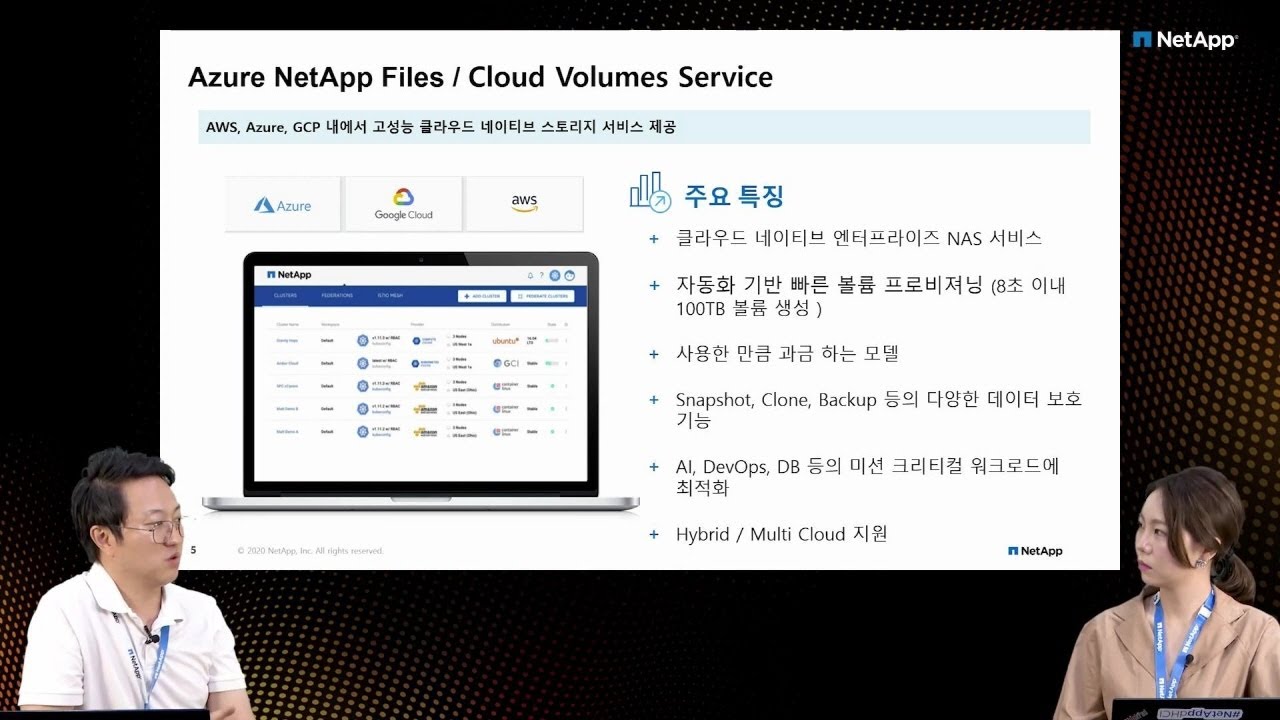
Task: Click the bar chart icon beside 주요 특징
Action: click(x=650, y=192)
